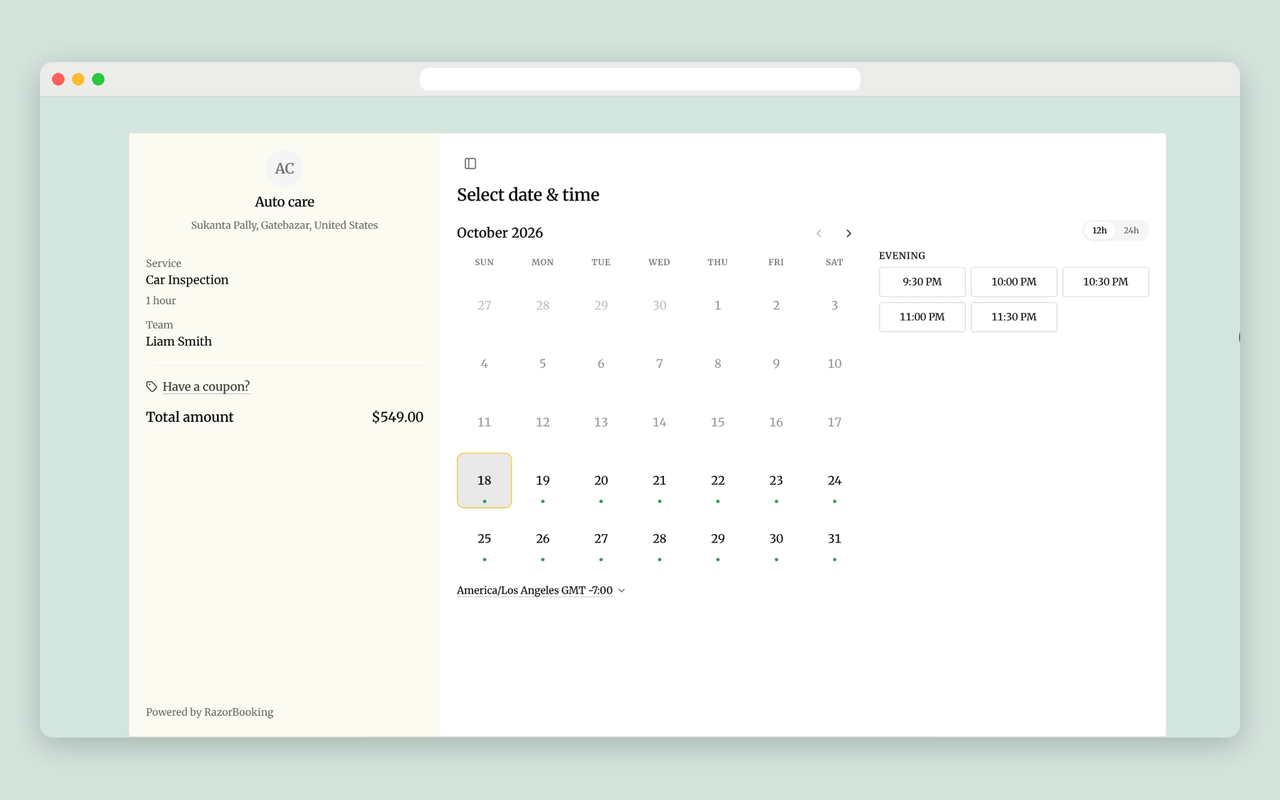Screen dimensions: 1280x800
Task: Click the browser address bar
Action: point(640,79)
